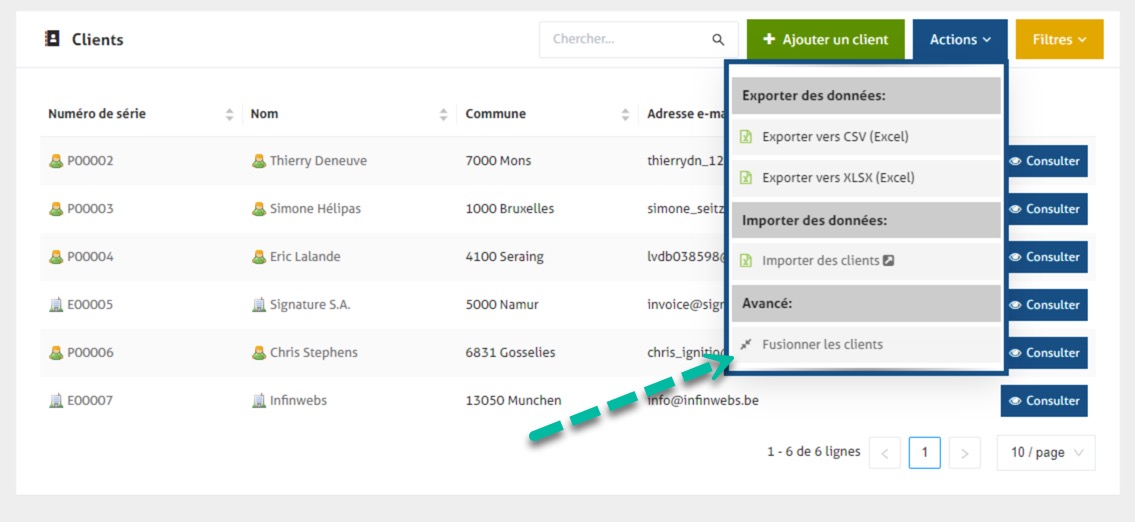Viewport: 1135px width, 522px height.
Task: Sort the Commune column arrows
Action: click(x=626, y=114)
